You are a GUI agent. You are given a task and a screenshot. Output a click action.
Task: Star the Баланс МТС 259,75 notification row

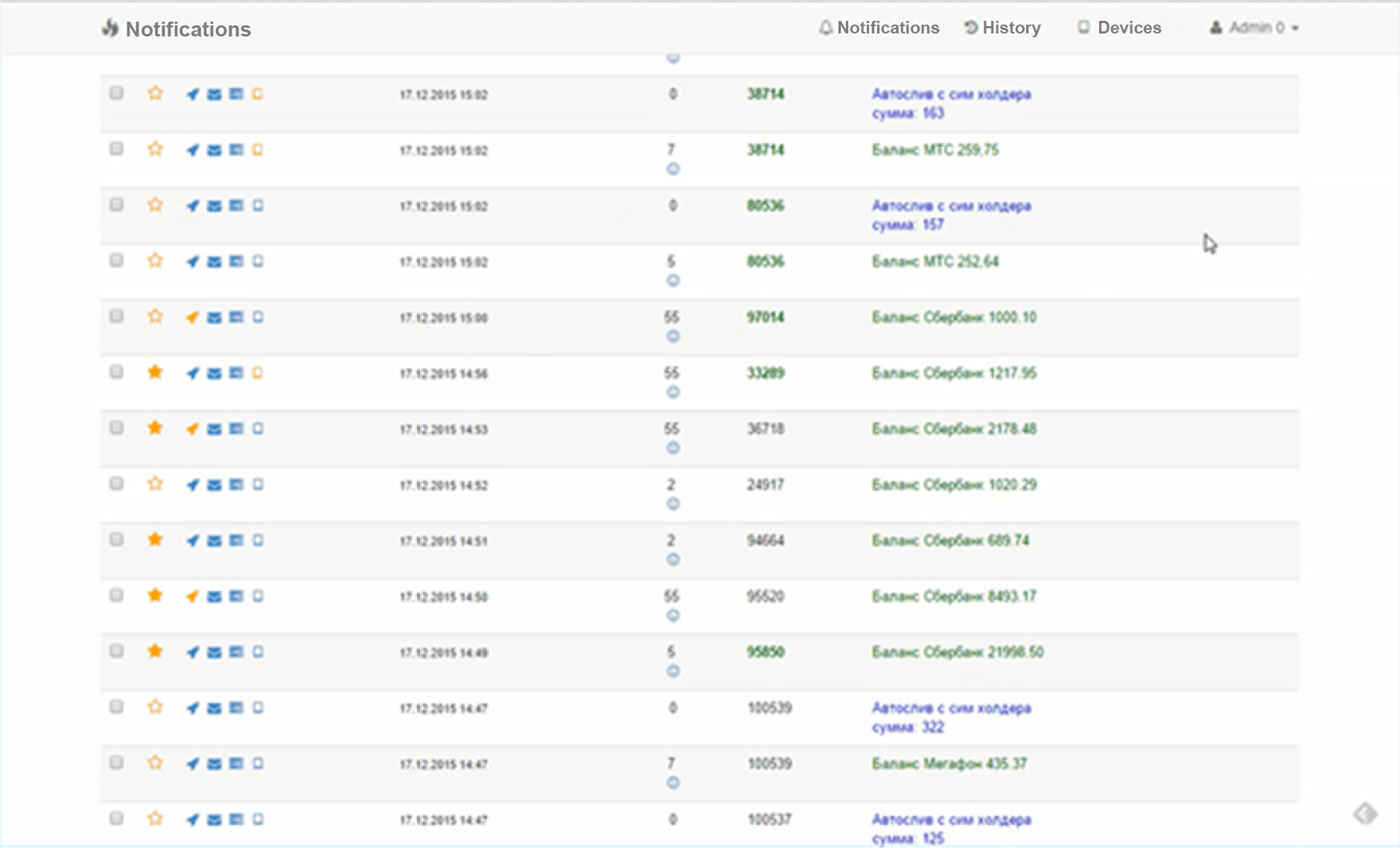click(155, 149)
